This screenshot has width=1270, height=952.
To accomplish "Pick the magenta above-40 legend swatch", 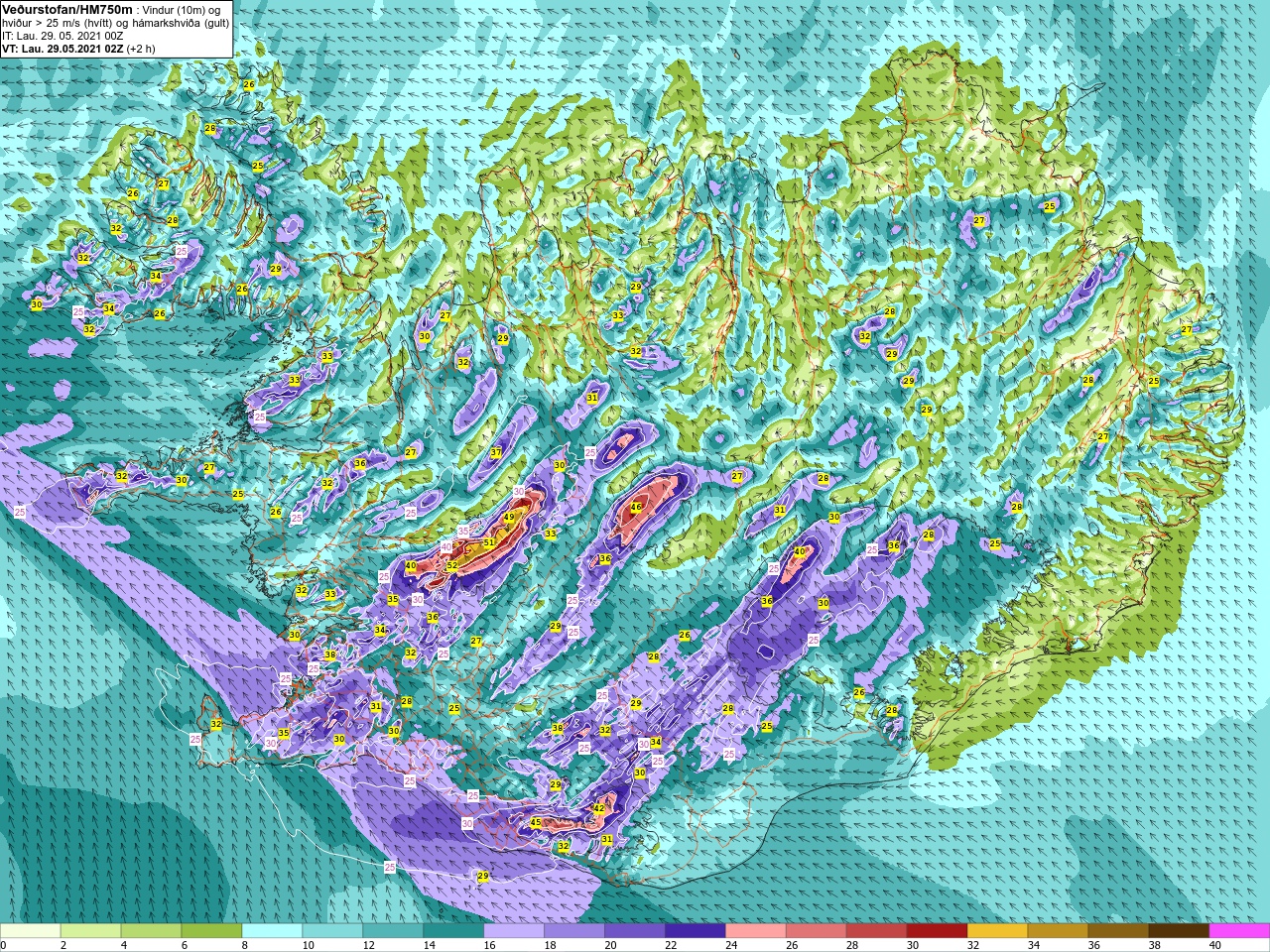I will tap(1240, 931).
